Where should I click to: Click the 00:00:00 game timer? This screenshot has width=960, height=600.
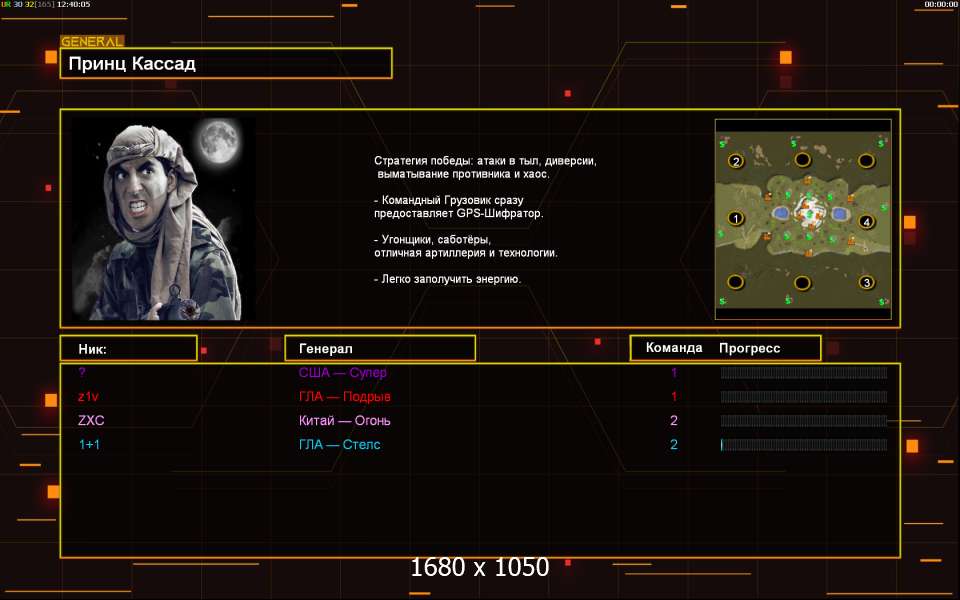point(940,4)
